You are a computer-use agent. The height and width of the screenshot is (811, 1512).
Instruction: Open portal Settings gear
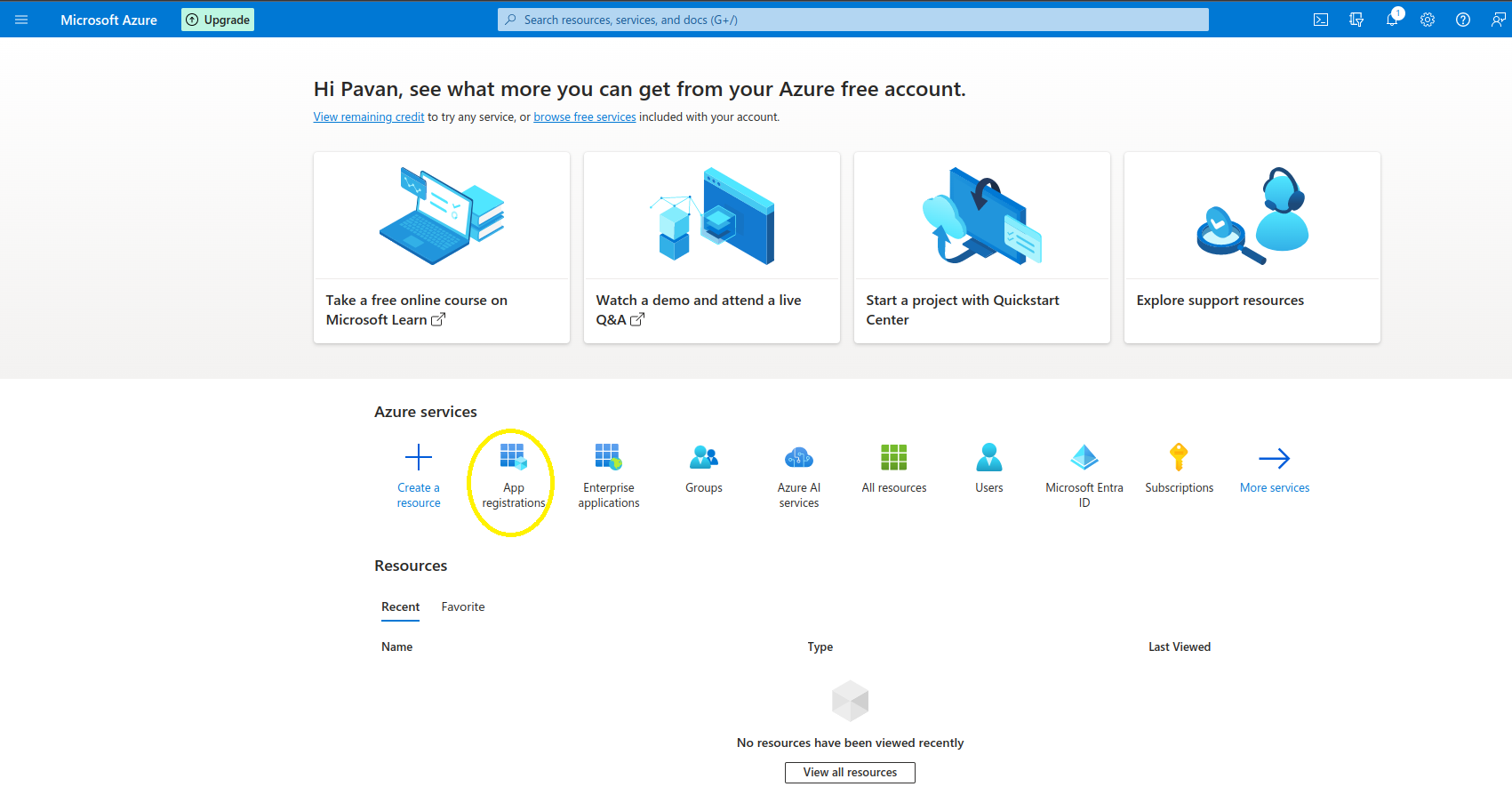click(1428, 20)
